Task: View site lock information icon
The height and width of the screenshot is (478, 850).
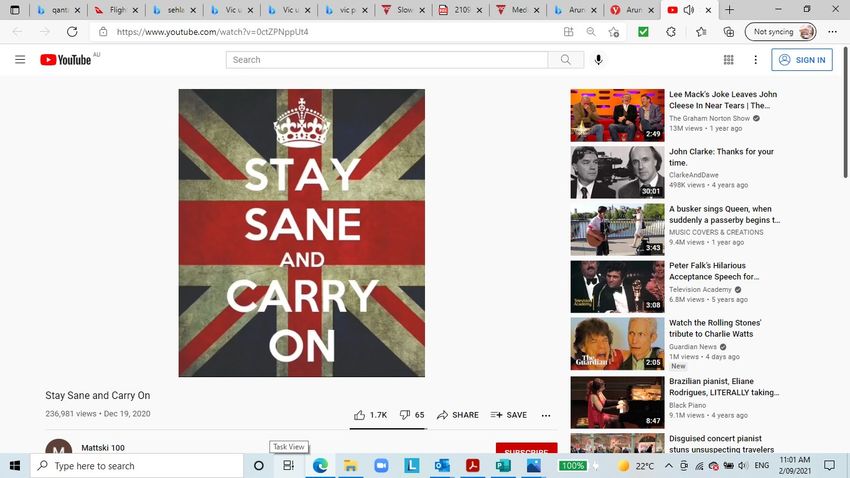Action: point(103,32)
